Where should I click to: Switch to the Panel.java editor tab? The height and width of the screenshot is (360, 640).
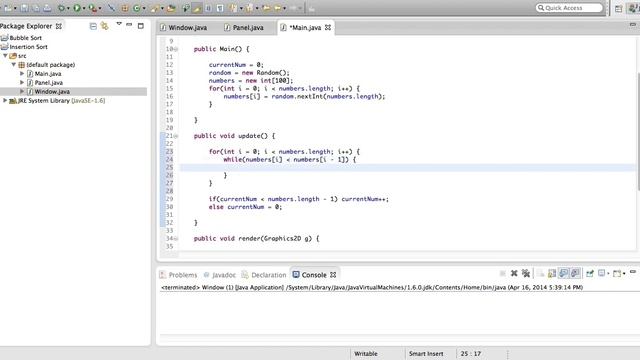click(244, 27)
